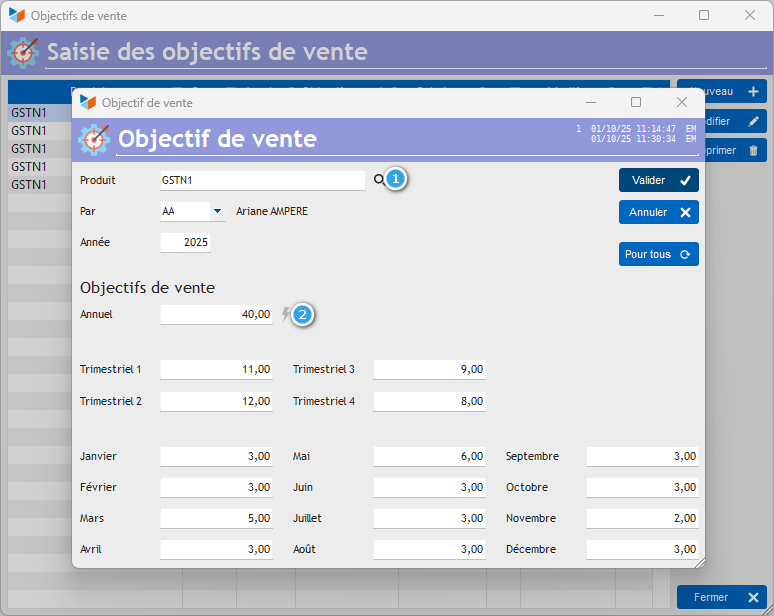The image size is (774, 616).
Task: Select the Trimestriel 2 value field
Action: pos(216,401)
